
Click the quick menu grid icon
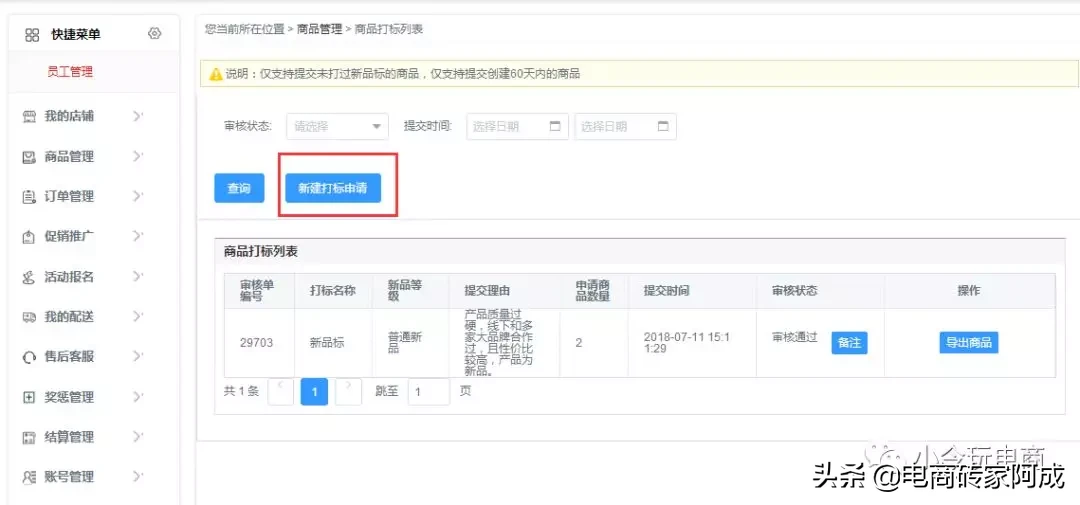coord(32,34)
